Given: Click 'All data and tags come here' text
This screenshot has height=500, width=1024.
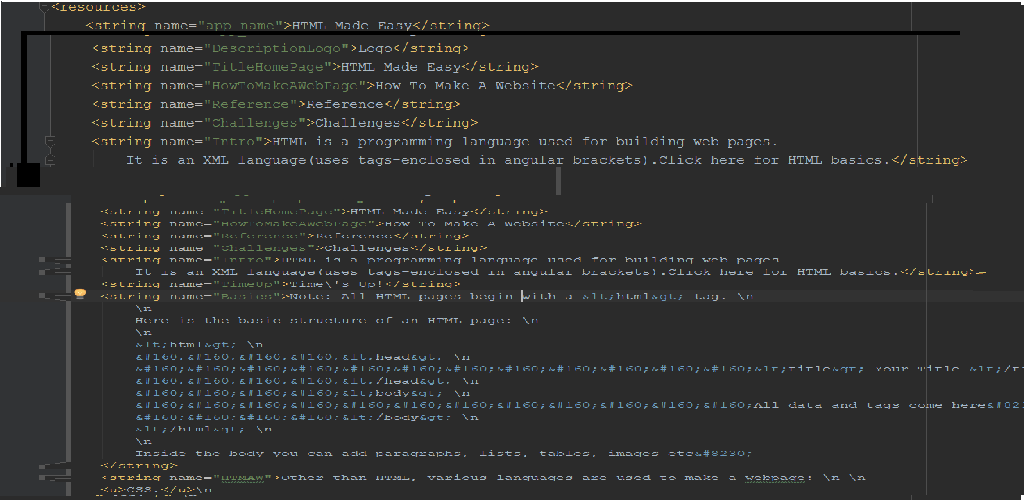Looking at the screenshot, I should (880, 405).
